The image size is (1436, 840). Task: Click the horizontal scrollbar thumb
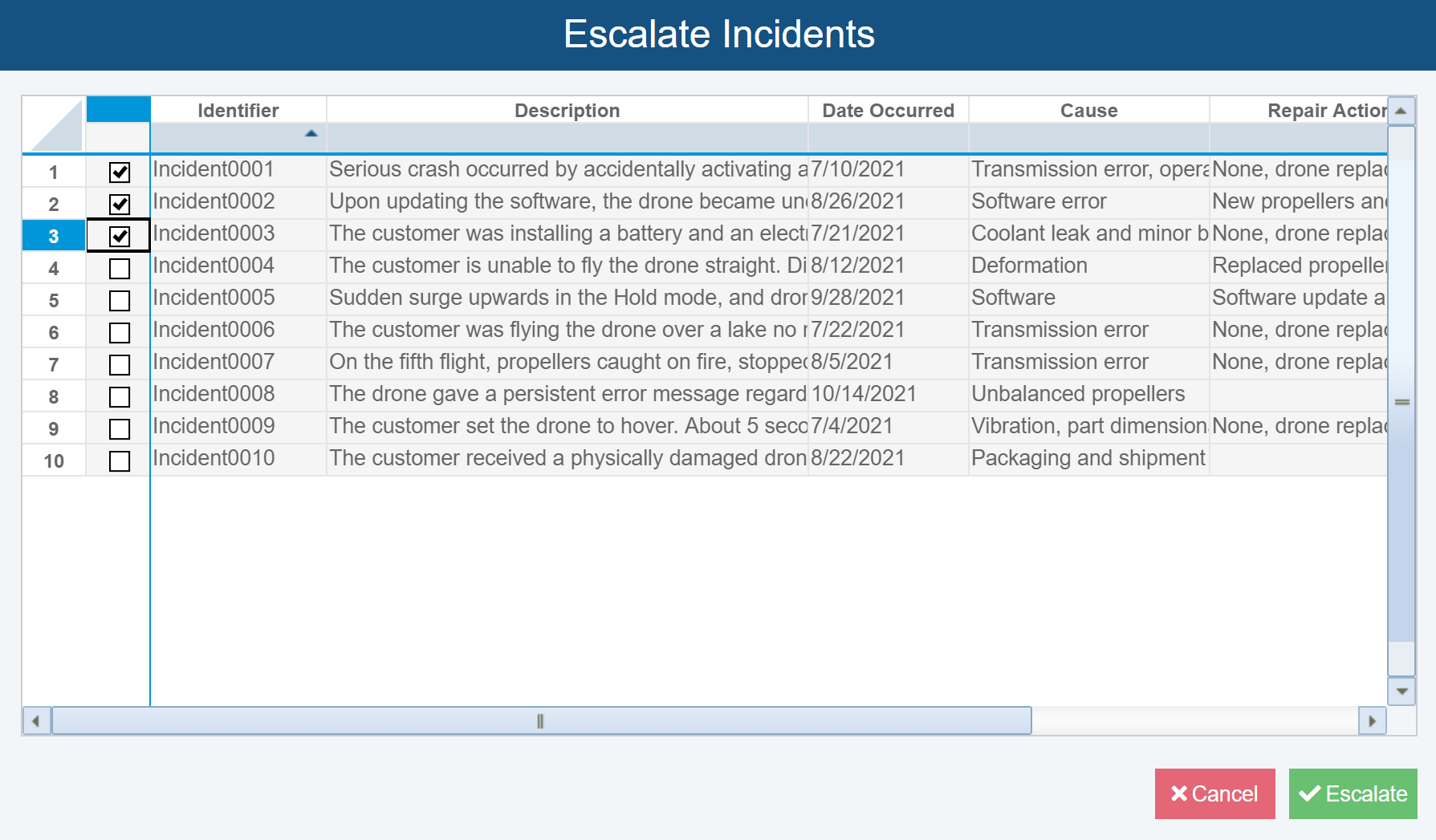click(541, 721)
